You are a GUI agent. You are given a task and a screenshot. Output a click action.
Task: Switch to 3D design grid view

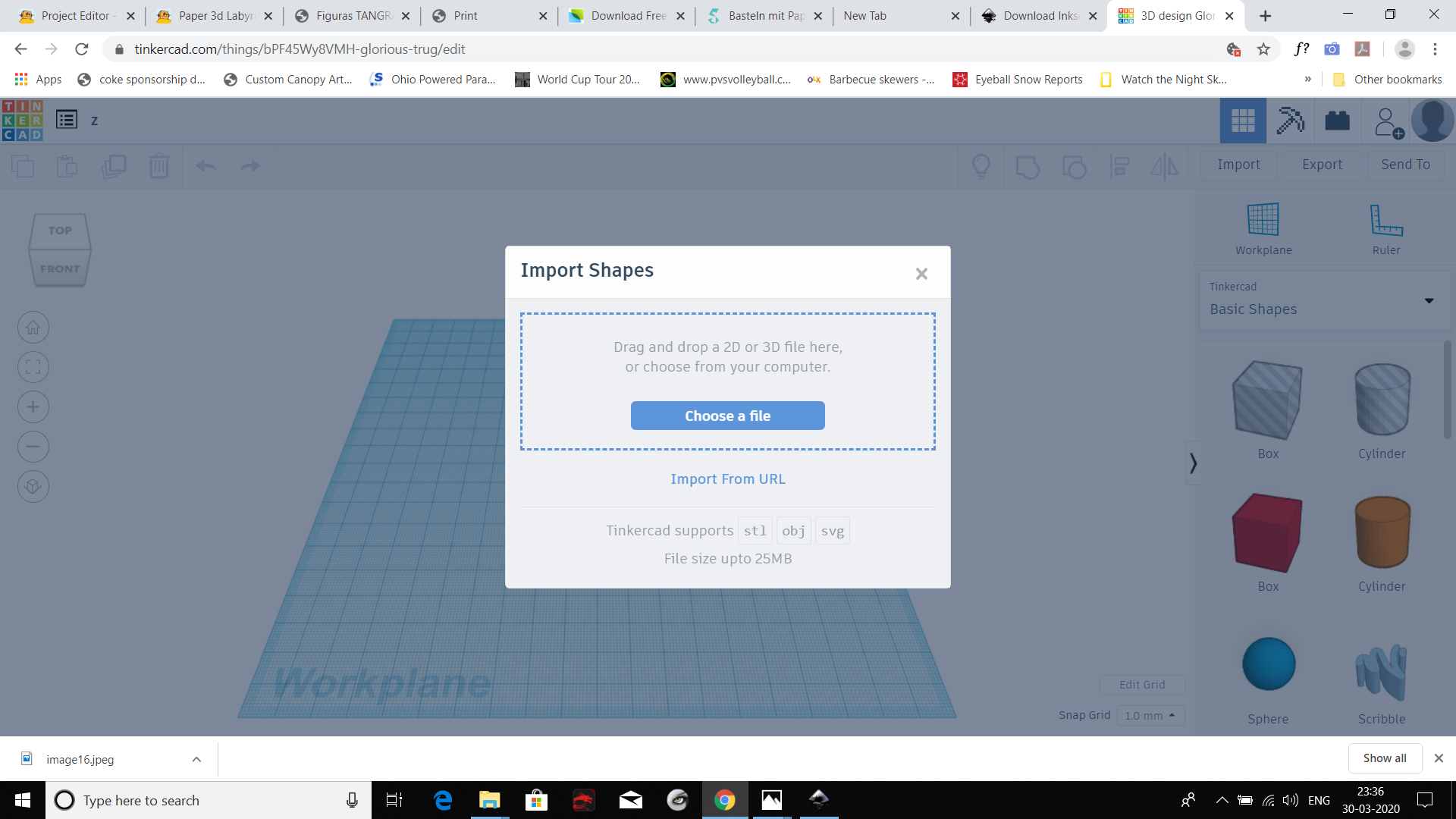coord(1242,121)
